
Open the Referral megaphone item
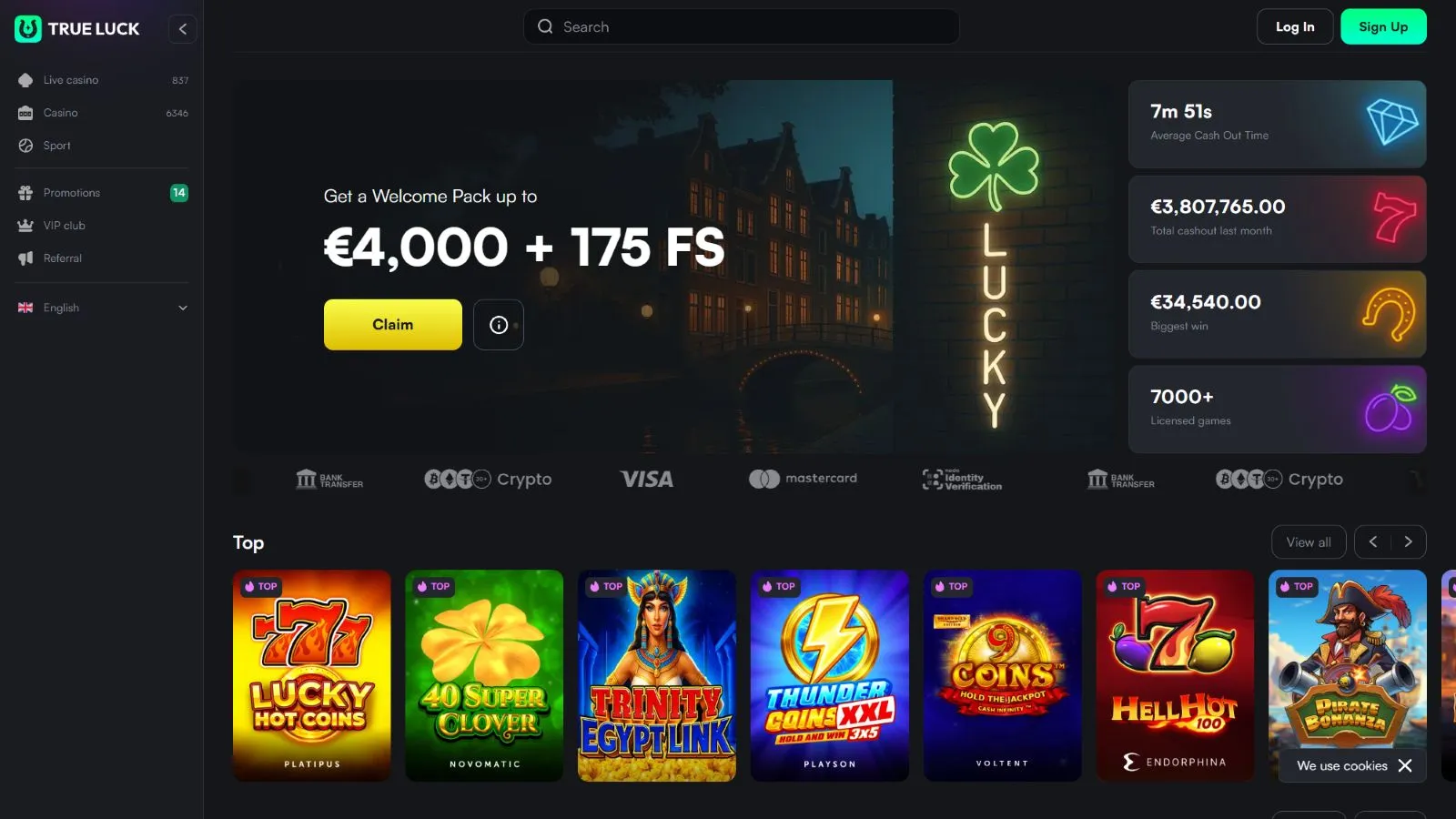coord(102,258)
